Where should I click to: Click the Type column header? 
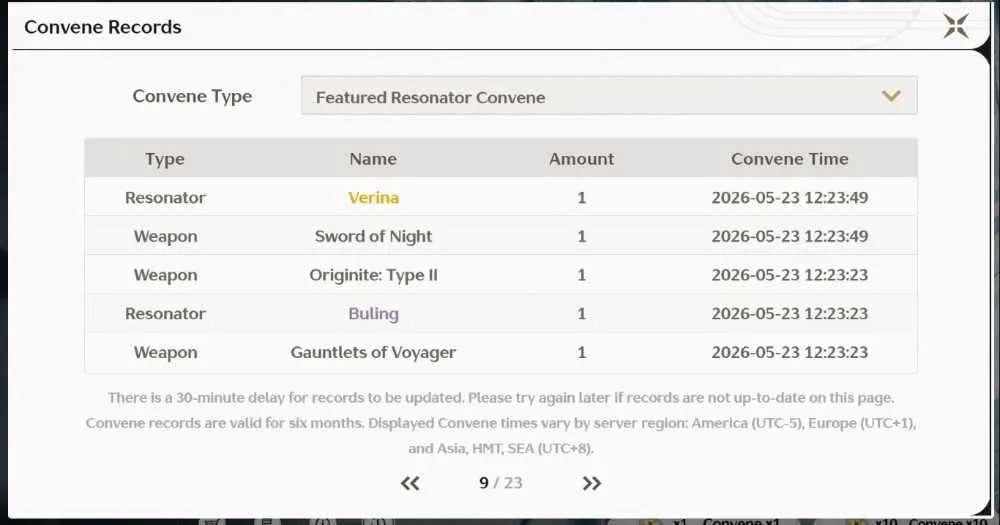[x=165, y=159]
